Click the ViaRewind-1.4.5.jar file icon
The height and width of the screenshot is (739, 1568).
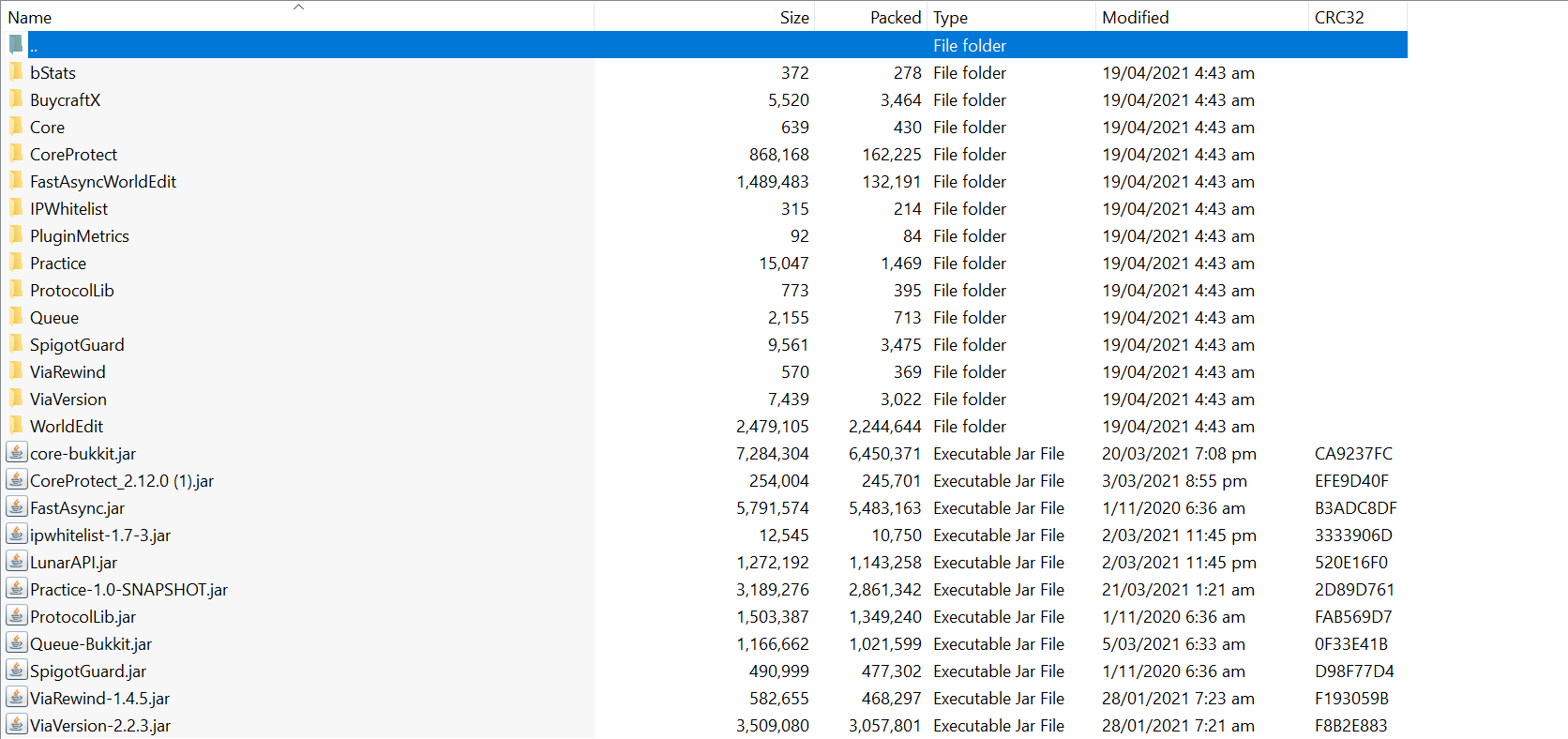(16, 698)
